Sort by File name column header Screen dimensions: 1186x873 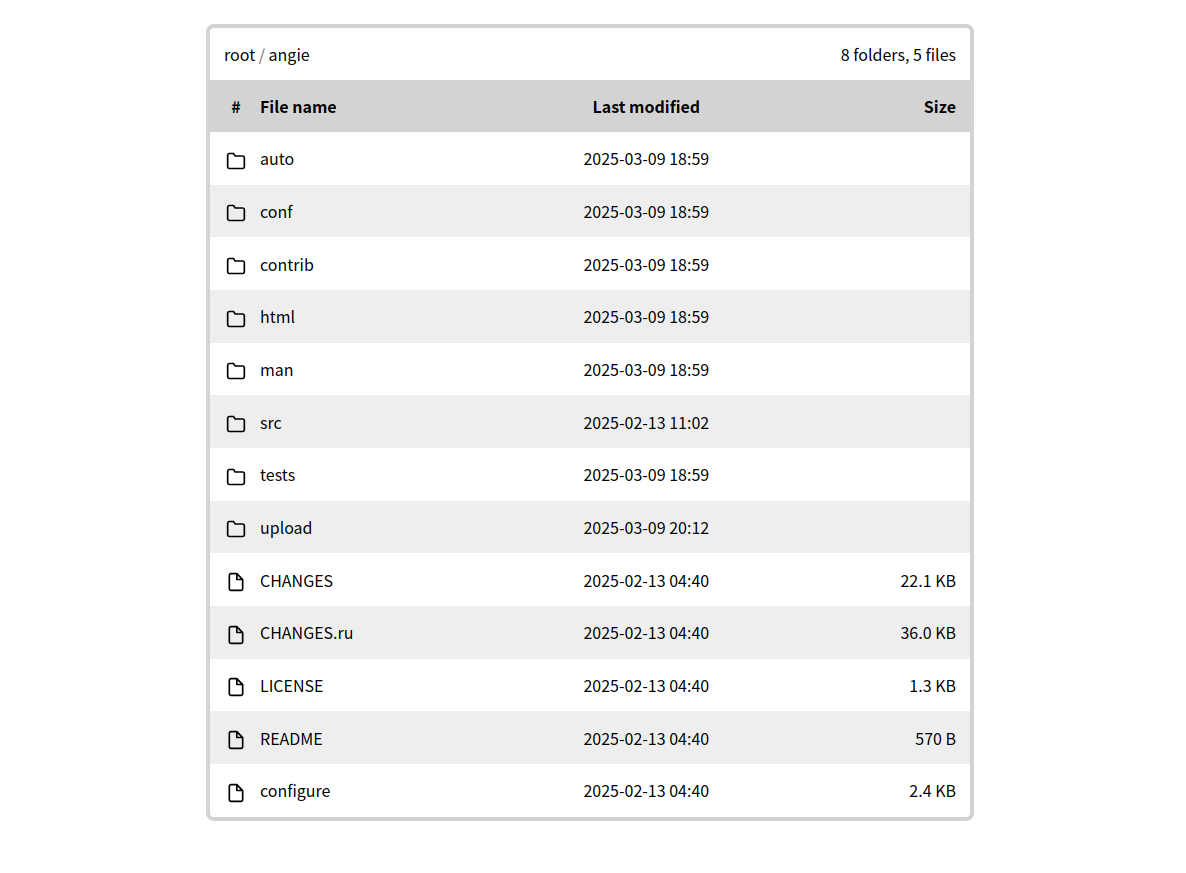point(298,107)
